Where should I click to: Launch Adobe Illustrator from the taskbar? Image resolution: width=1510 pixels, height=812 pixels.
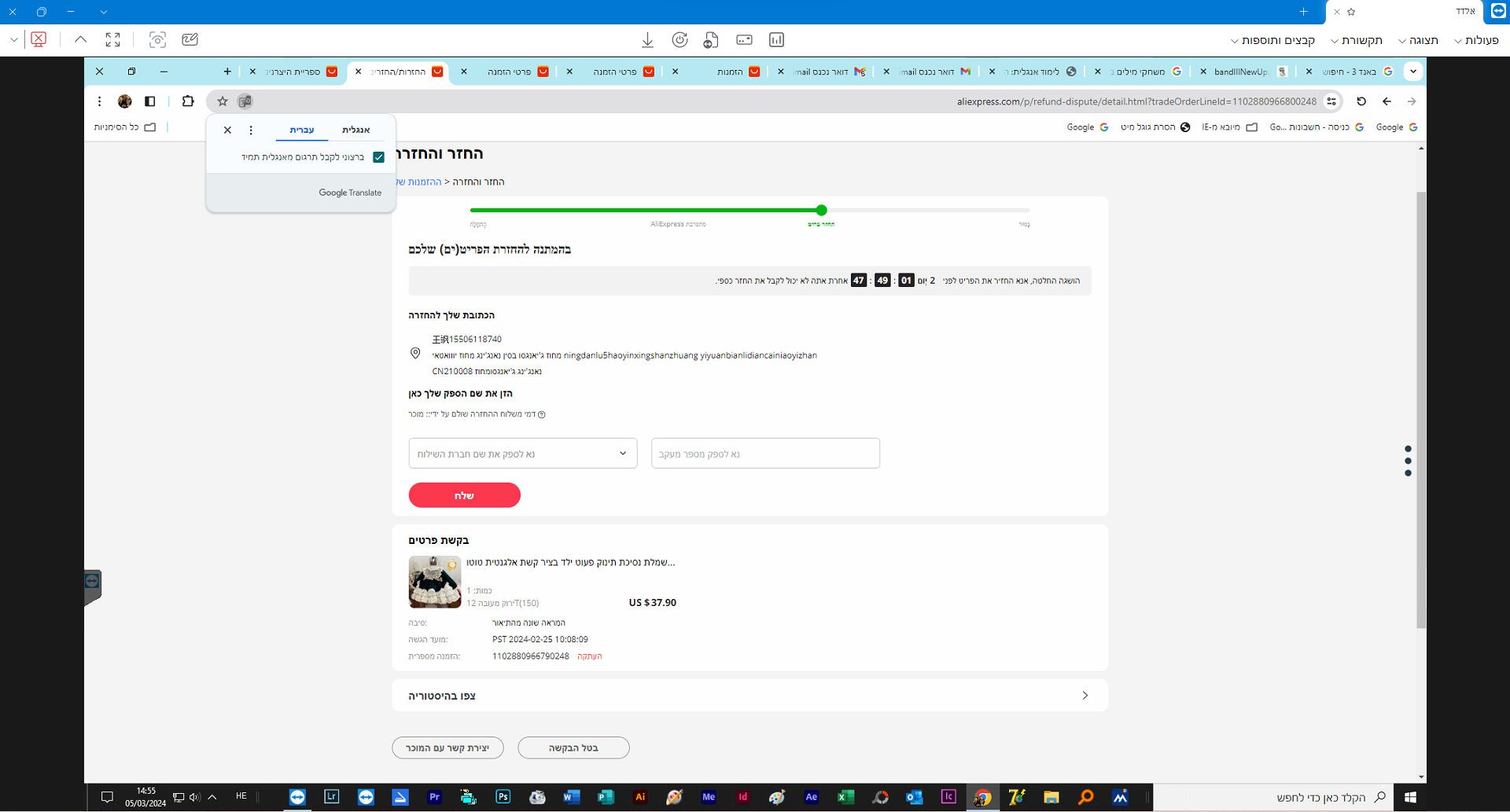coord(640,797)
